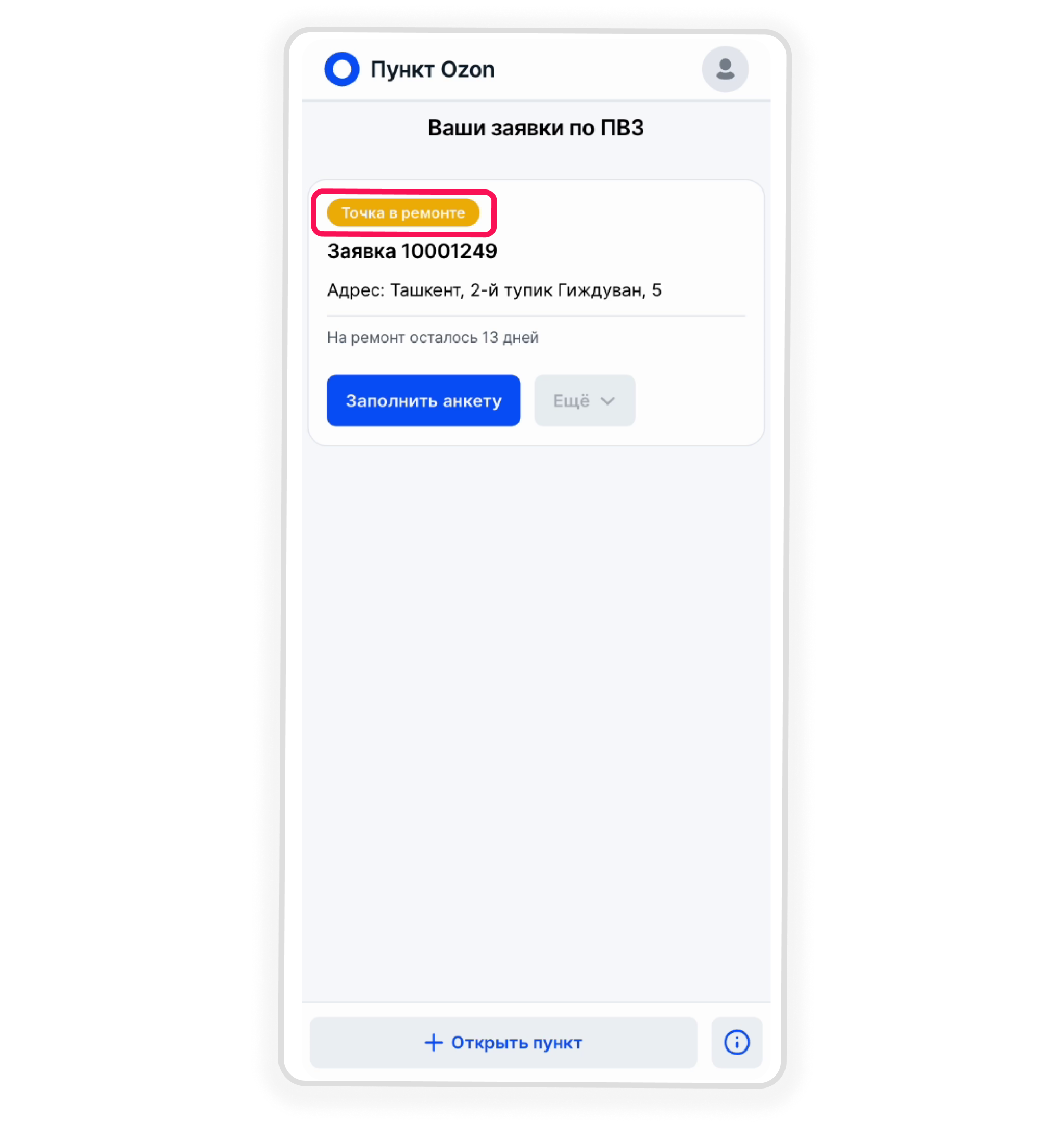Click the На ремонт осталось 13 дней note
The width and height of the screenshot is (1064, 1126).
(x=433, y=337)
